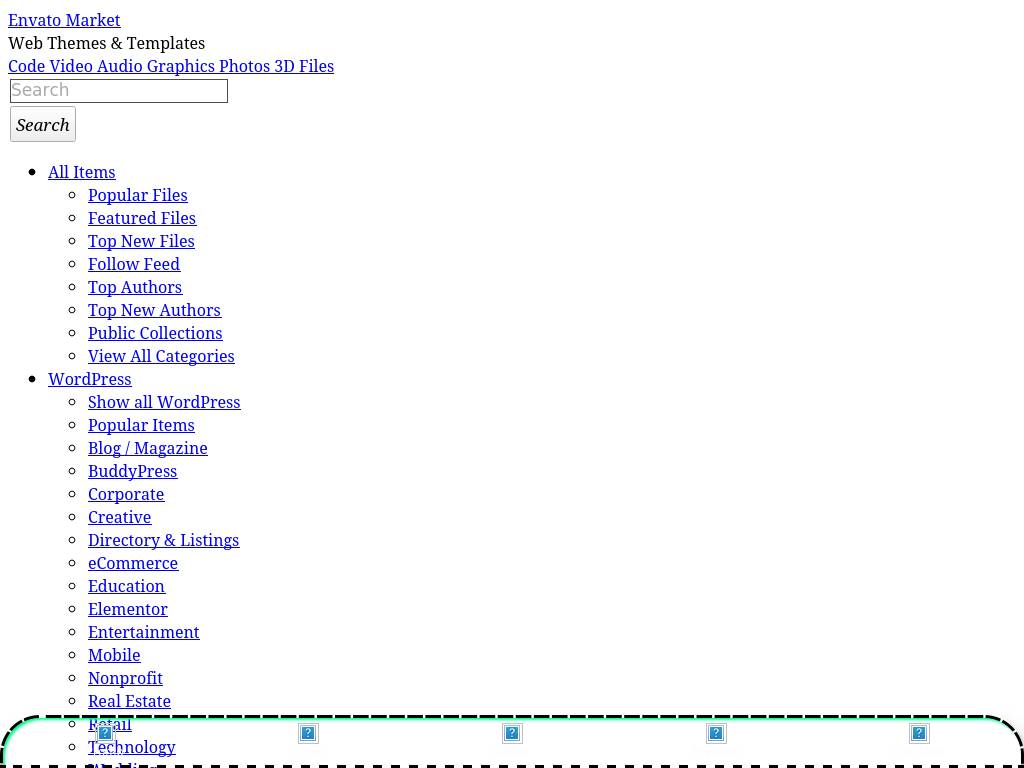This screenshot has width=1024, height=768.
Task: Go to the Code marketplace link
Action: click(x=27, y=67)
